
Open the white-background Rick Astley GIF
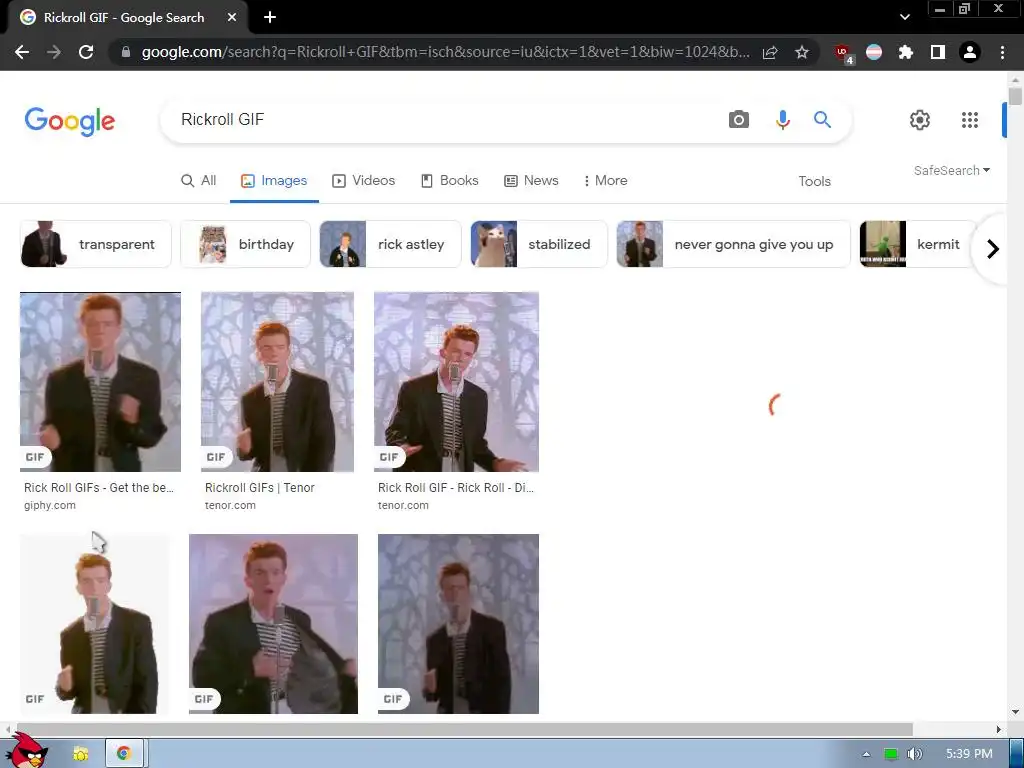pyautogui.click(x=95, y=624)
